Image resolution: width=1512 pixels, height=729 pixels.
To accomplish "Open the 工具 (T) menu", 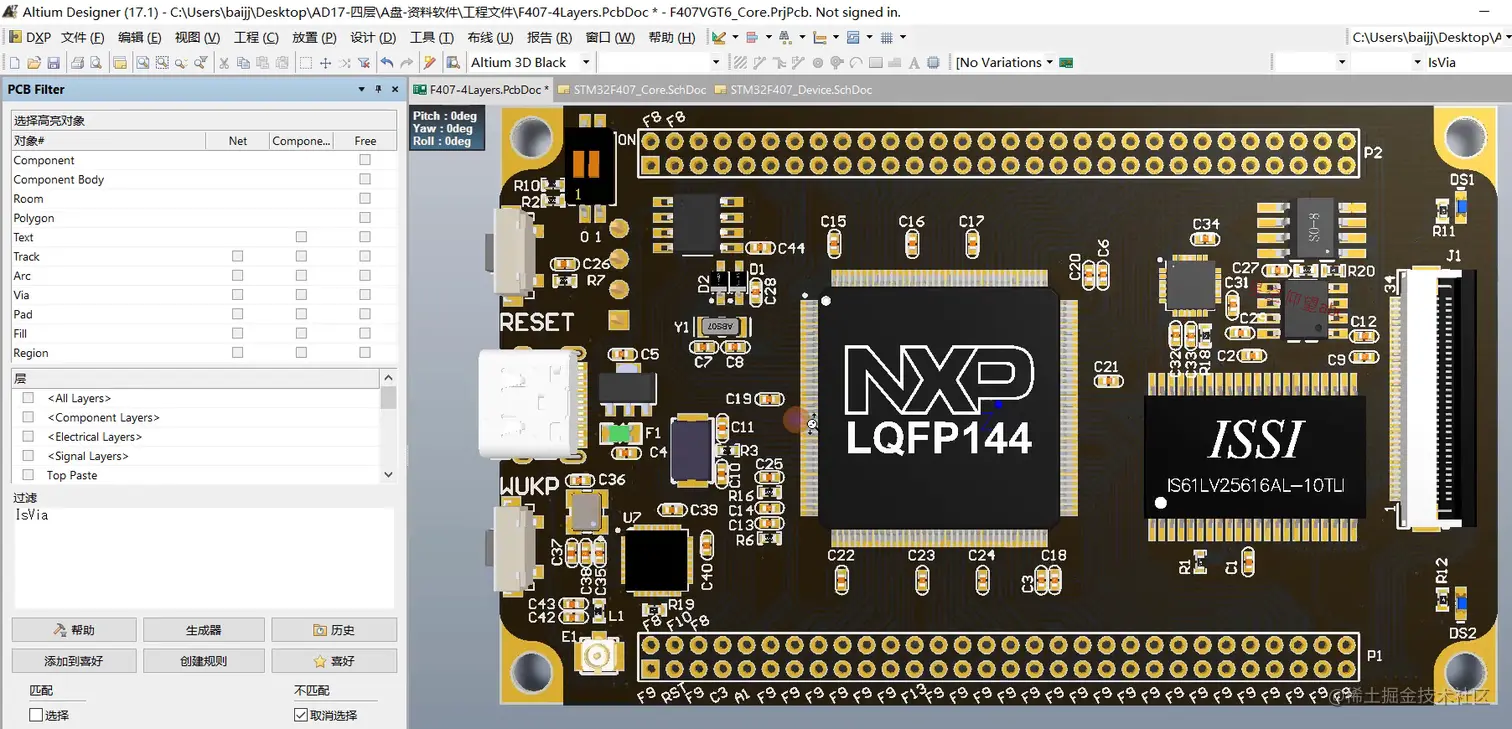I will click(431, 37).
